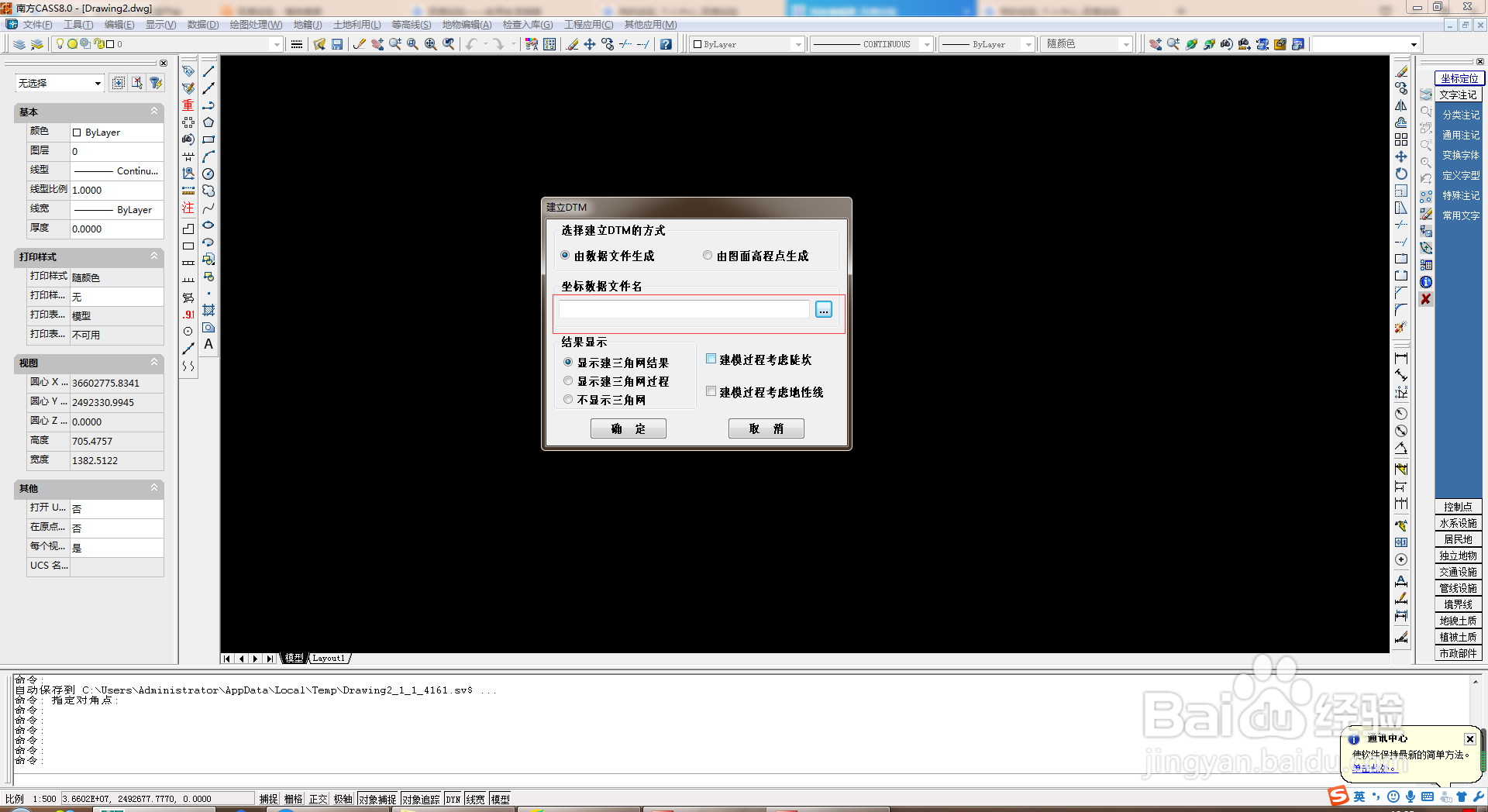1488x812 pixels.
Task: Select 由图面高程点生成 radio option
Action: tap(708, 256)
